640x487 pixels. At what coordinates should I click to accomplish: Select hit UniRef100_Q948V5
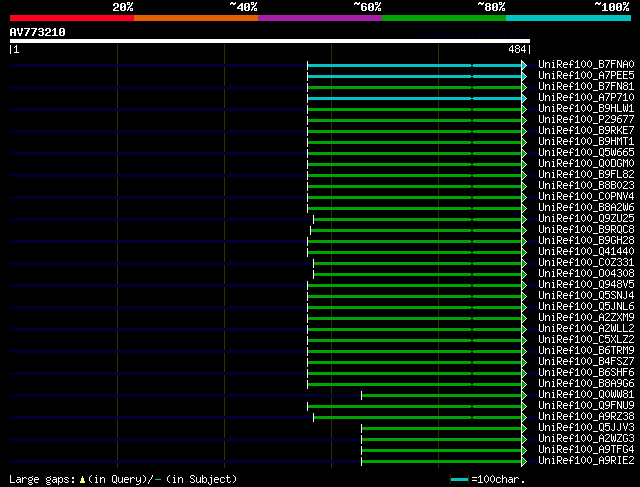(586, 285)
